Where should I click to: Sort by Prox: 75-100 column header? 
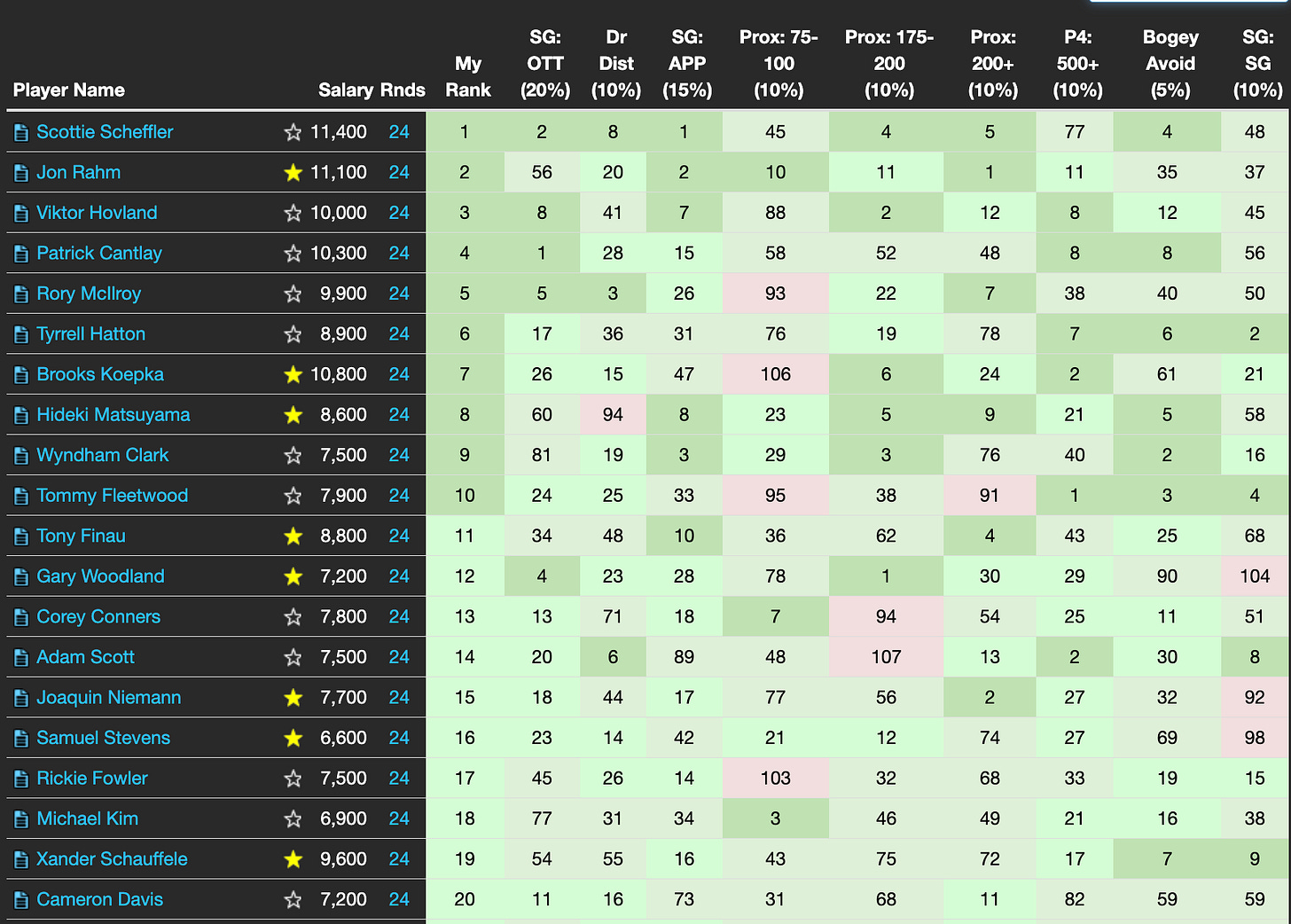tap(779, 64)
